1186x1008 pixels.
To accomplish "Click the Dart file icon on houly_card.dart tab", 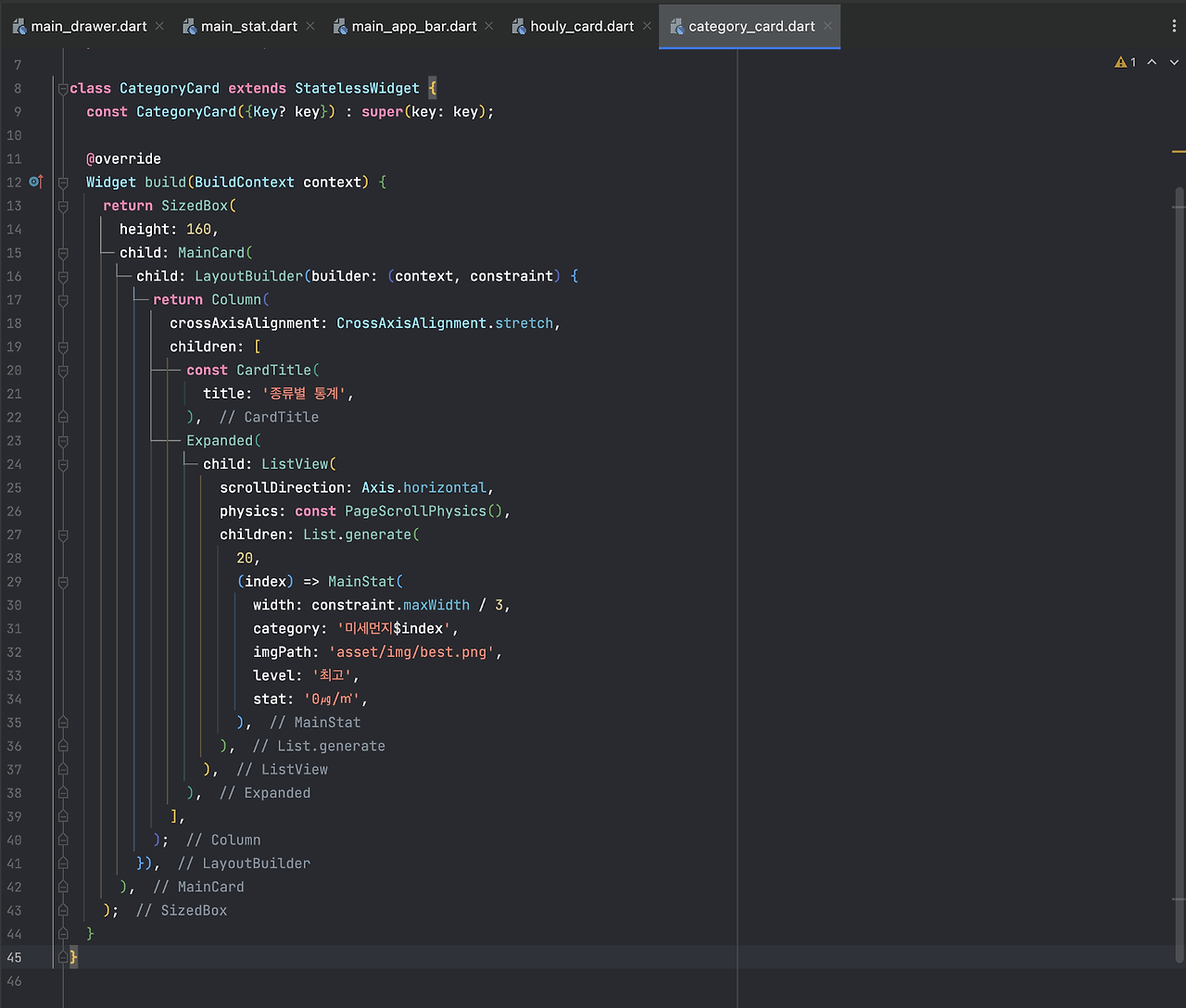I will click(519, 26).
